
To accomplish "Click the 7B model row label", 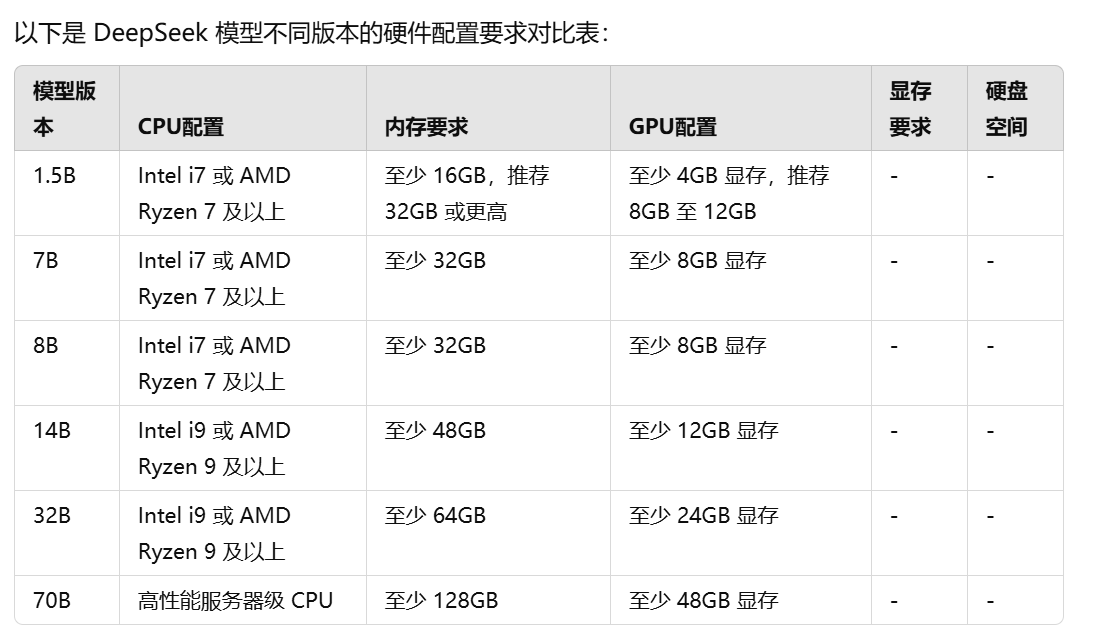I will coord(67,278).
